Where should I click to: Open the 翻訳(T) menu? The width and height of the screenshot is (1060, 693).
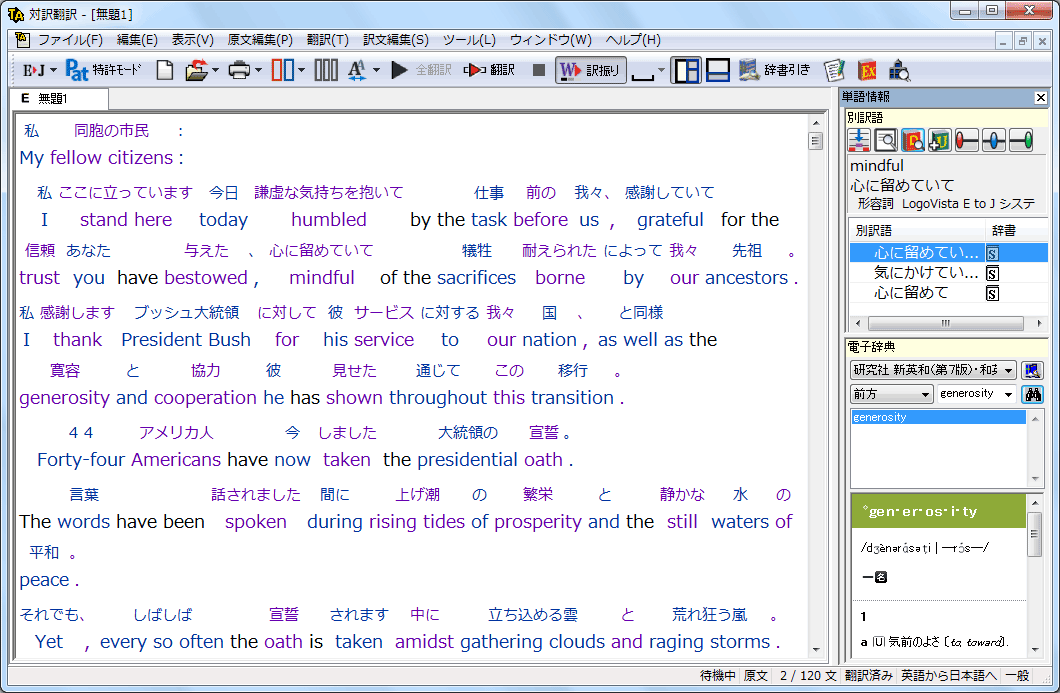(327, 40)
